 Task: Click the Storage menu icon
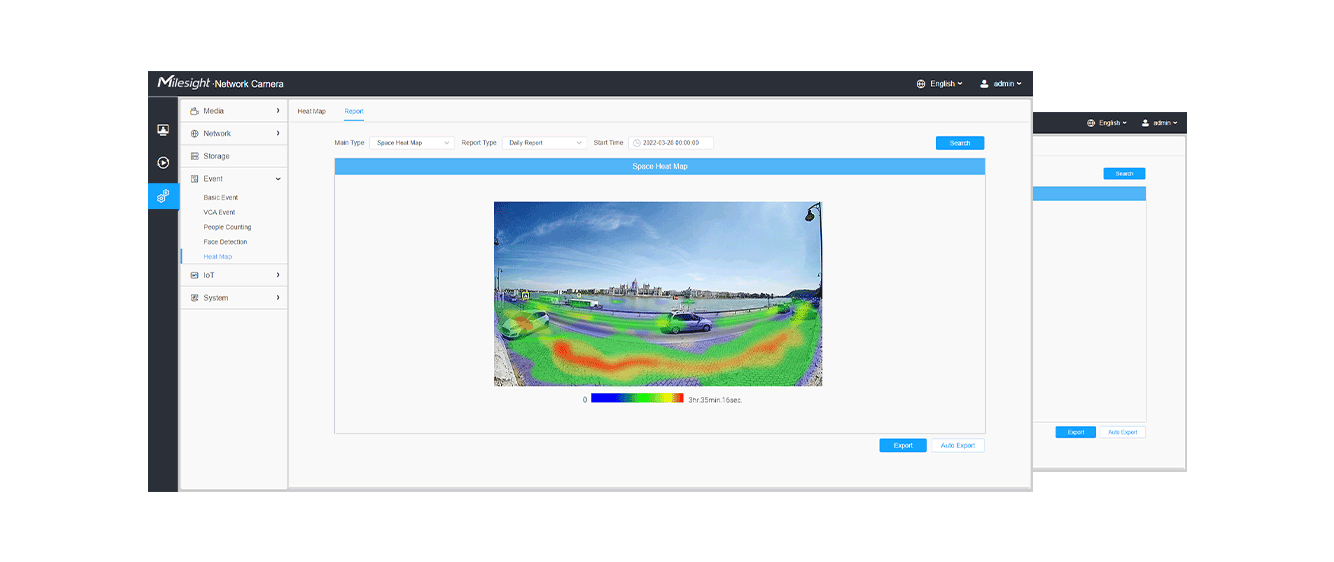[x=195, y=156]
